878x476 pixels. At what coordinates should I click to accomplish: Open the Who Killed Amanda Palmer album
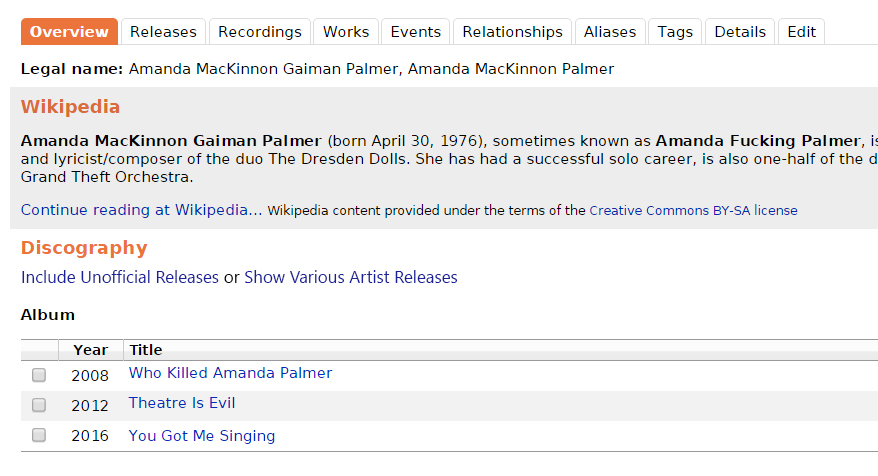coord(230,373)
